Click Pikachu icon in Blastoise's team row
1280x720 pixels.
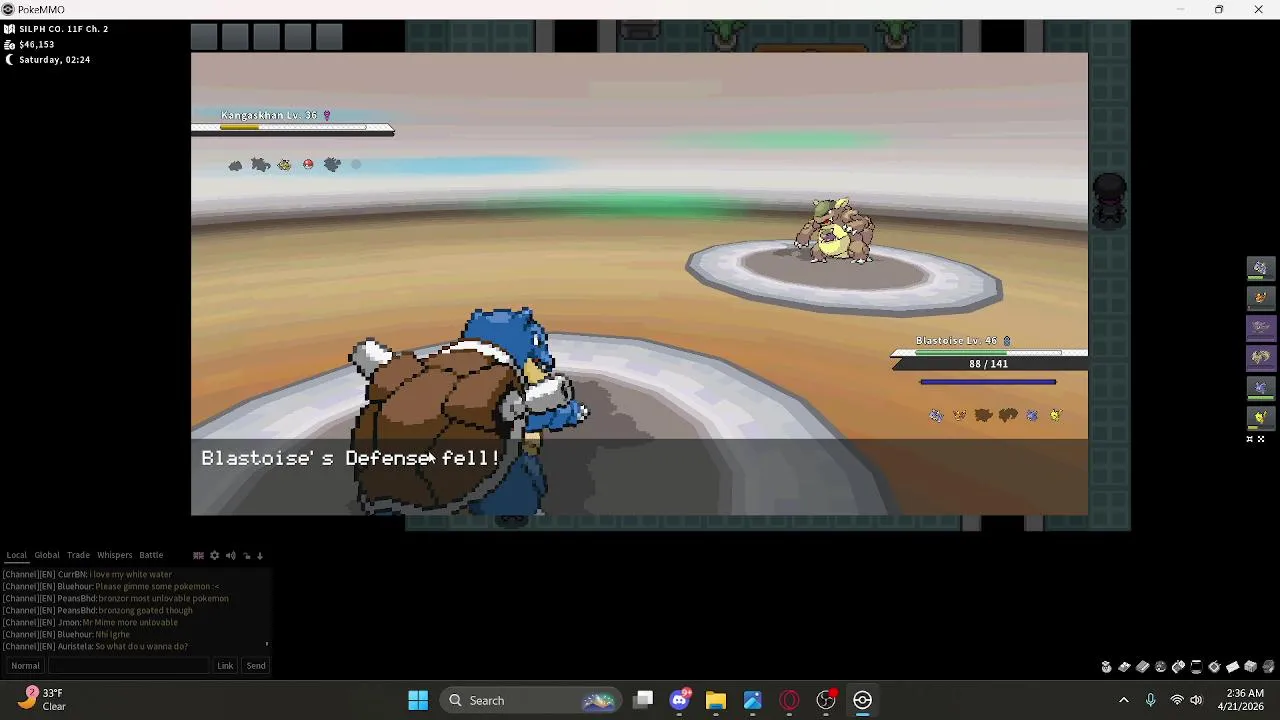(x=1055, y=415)
